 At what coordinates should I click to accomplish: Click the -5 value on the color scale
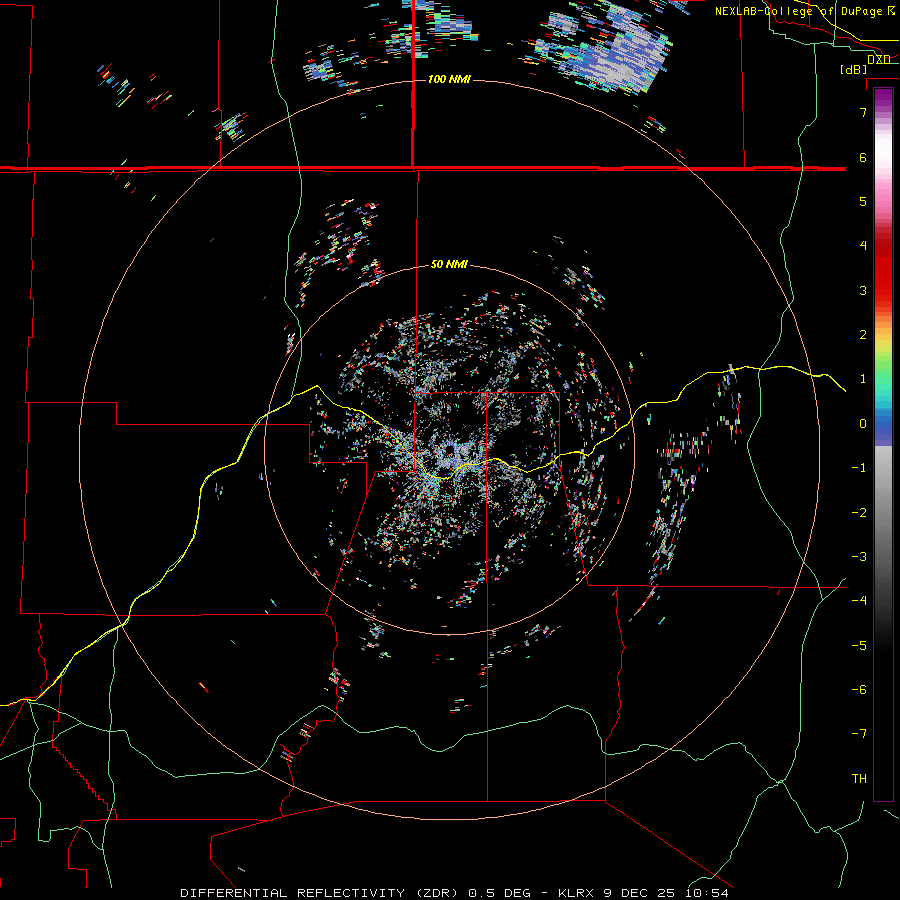(859, 646)
